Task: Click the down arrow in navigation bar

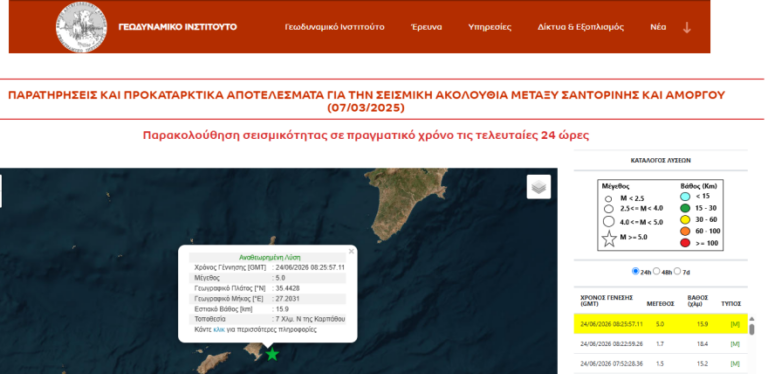Action: [687, 27]
